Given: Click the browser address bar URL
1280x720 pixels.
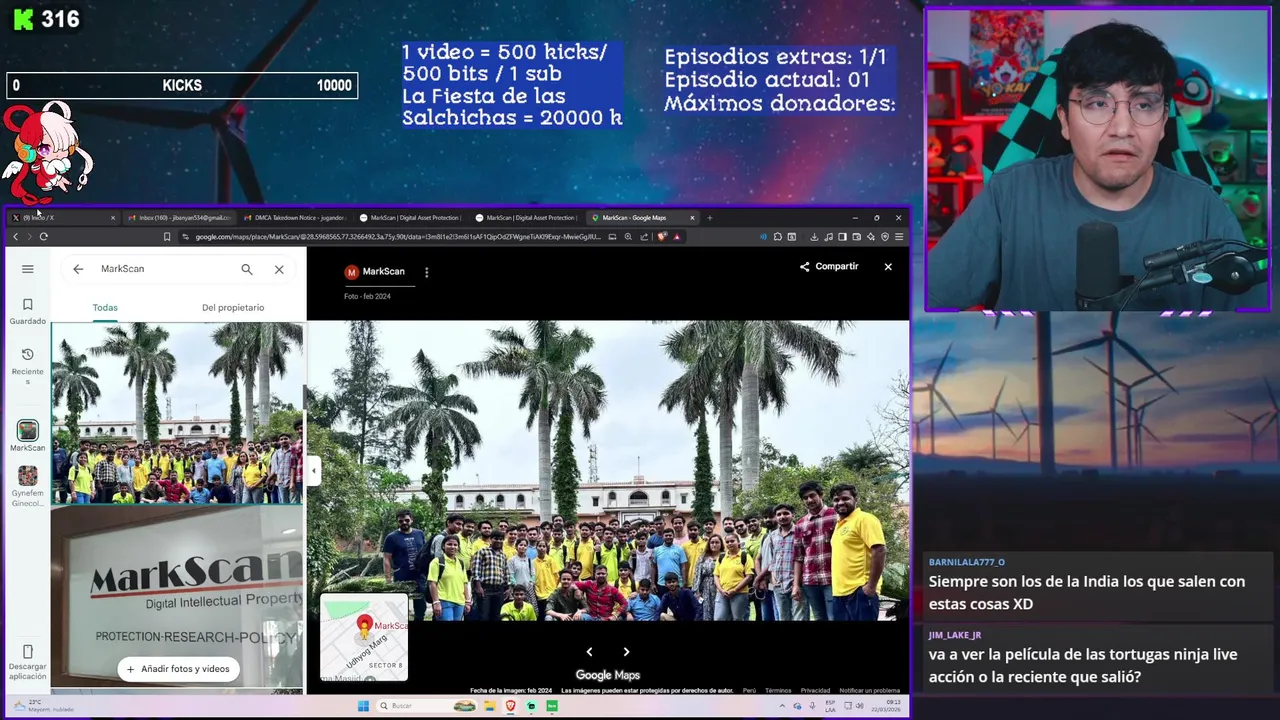Looking at the screenshot, I should tap(398, 237).
